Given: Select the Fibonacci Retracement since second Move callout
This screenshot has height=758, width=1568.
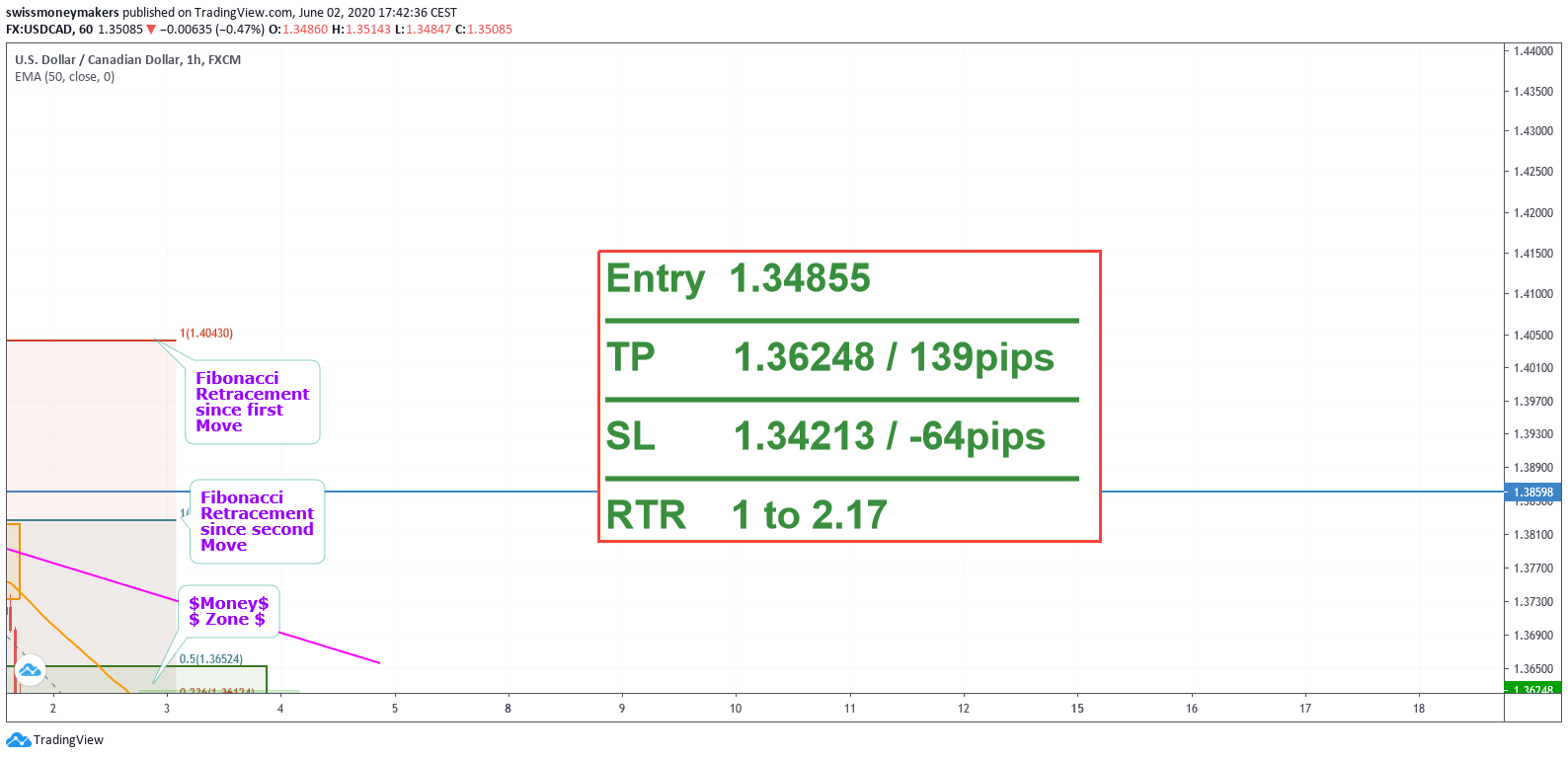Looking at the screenshot, I should point(257,521).
